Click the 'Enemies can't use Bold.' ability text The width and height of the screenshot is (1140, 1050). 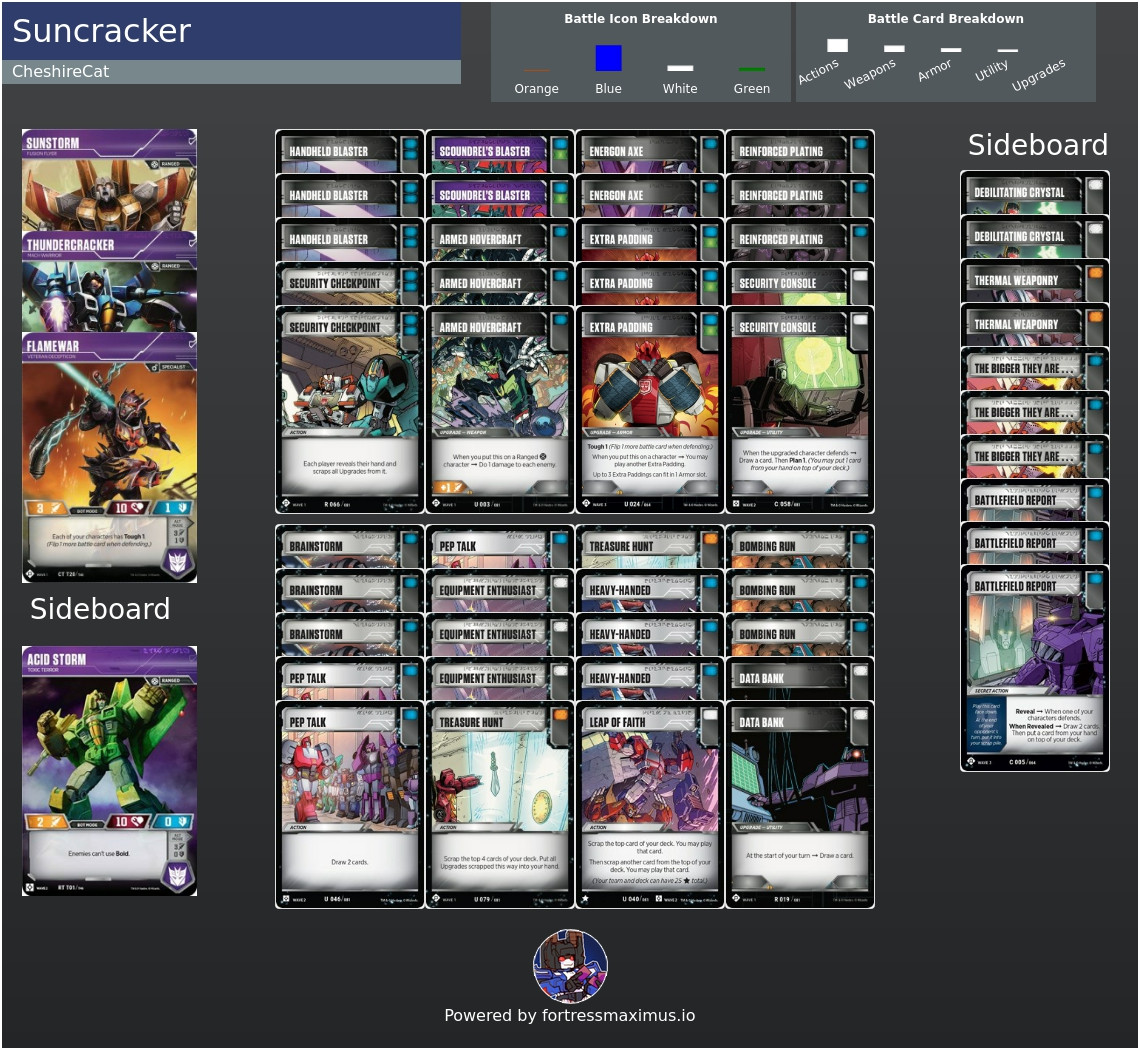click(x=99, y=854)
